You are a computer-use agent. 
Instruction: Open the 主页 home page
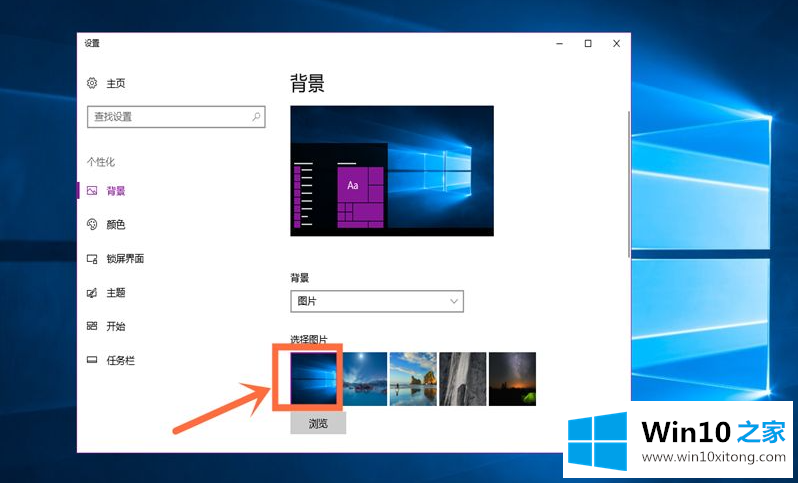pyautogui.click(x=116, y=83)
